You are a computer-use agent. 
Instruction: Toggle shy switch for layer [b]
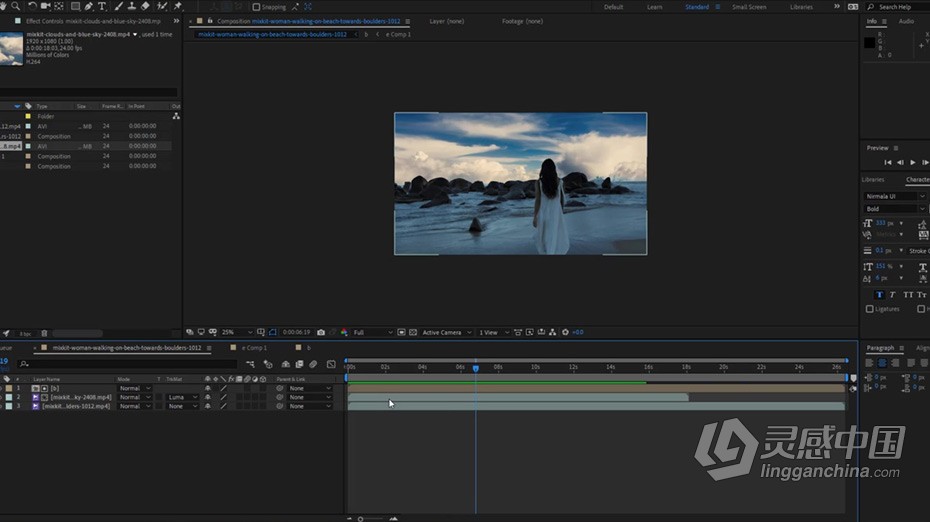[208, 388]
